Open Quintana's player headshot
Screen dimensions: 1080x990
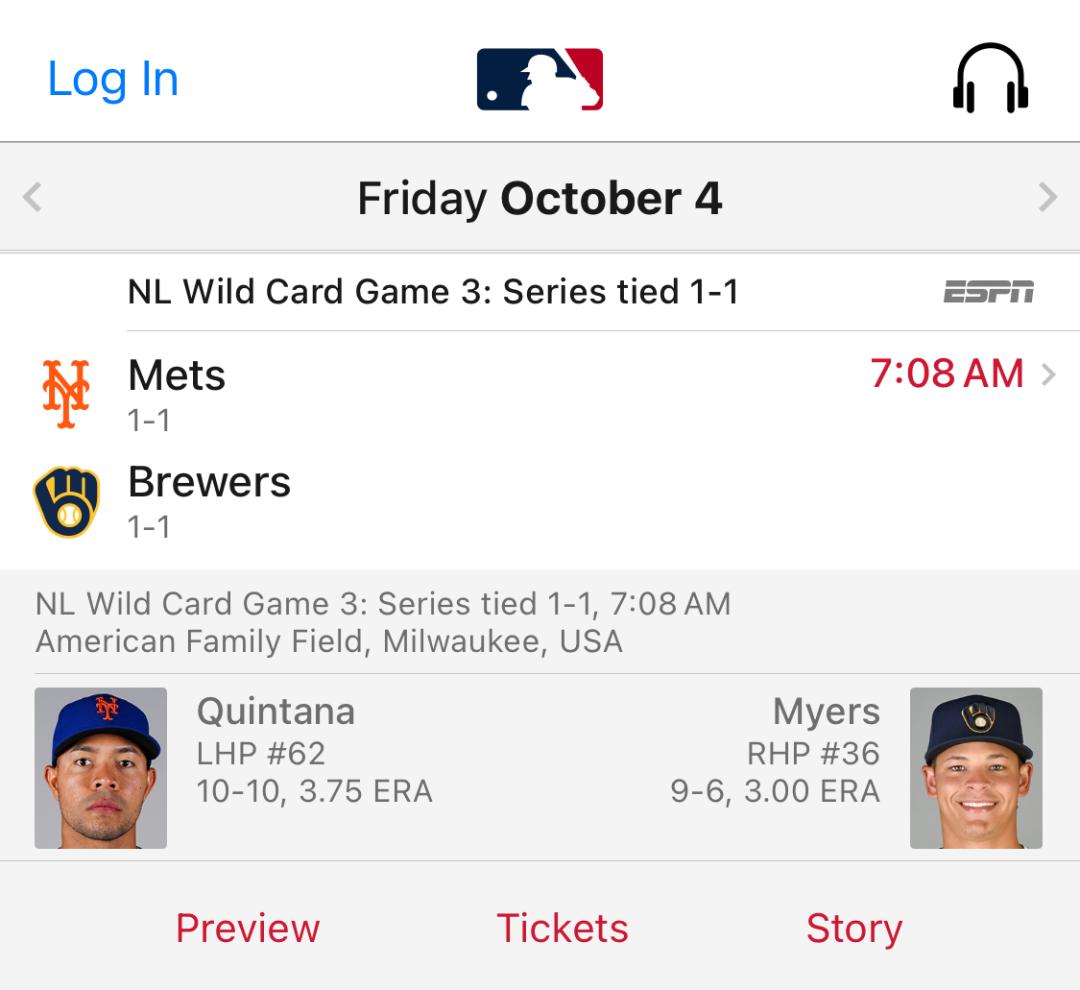(x=101, y=767)
